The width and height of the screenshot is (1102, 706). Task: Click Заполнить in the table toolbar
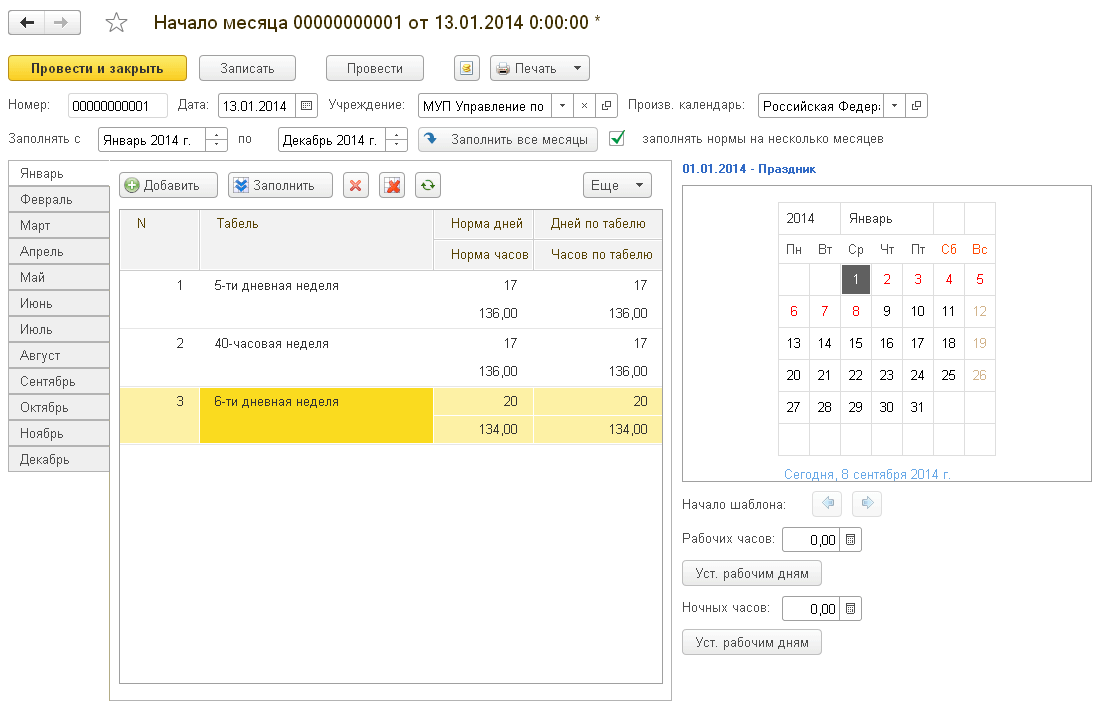280,185
